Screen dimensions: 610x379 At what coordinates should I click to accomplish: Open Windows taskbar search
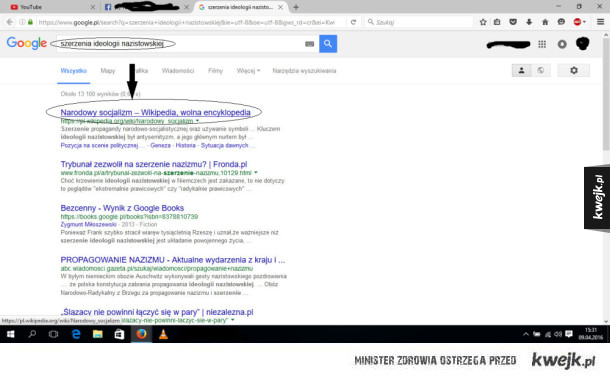[x=32, y=334]
